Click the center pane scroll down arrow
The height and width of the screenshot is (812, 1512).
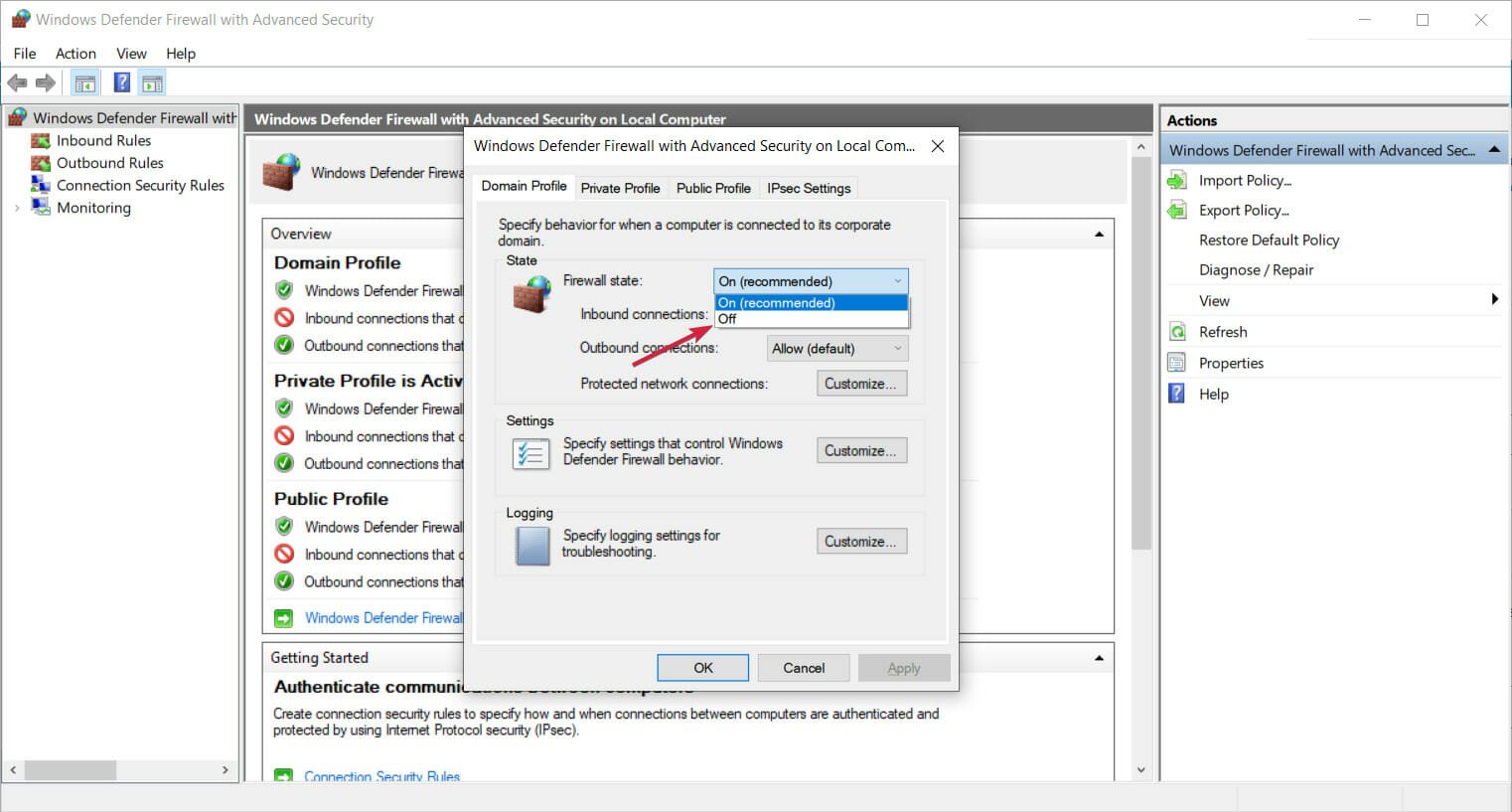(x=1140, y=770)
